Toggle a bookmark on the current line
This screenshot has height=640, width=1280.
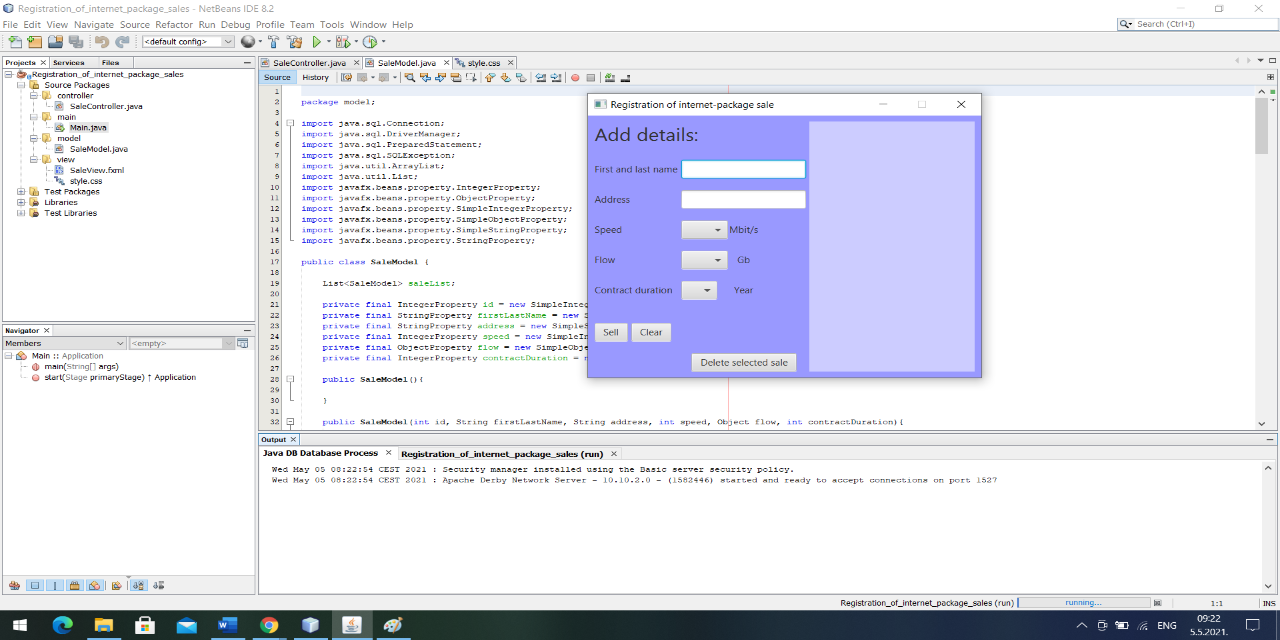pyautogui.click(x=521, y=77)
